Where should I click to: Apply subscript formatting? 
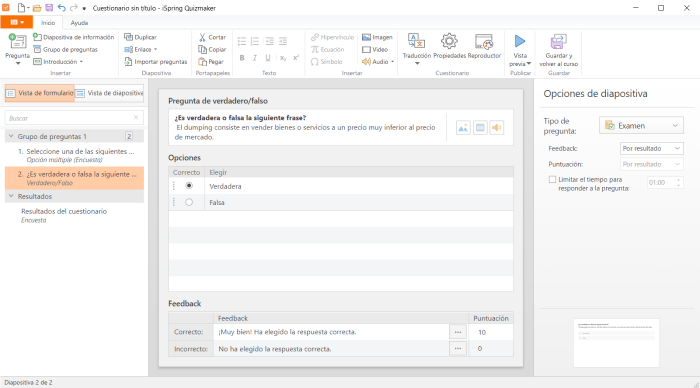click(283, 58)
